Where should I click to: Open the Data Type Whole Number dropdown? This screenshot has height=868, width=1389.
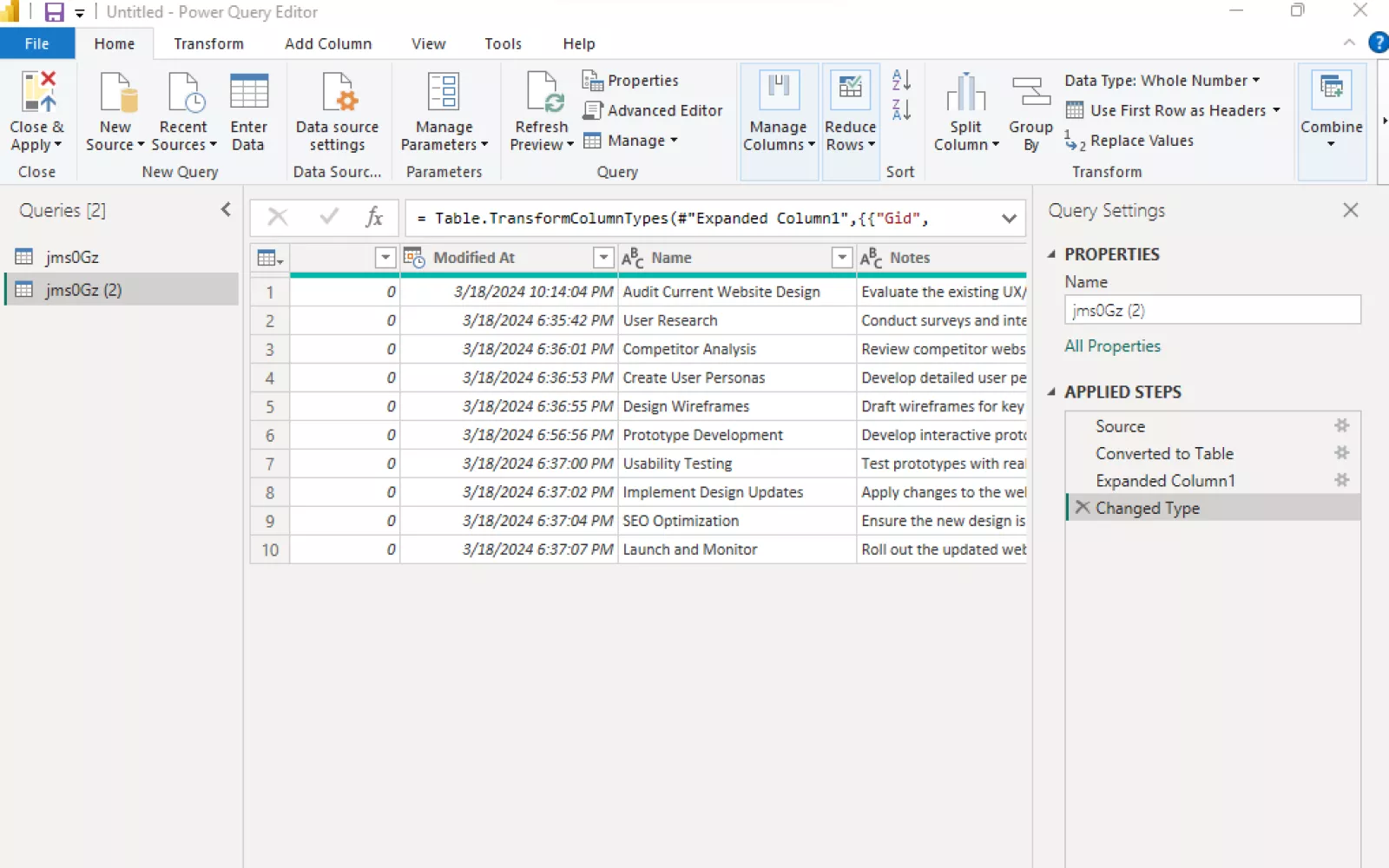point(1162,81)
